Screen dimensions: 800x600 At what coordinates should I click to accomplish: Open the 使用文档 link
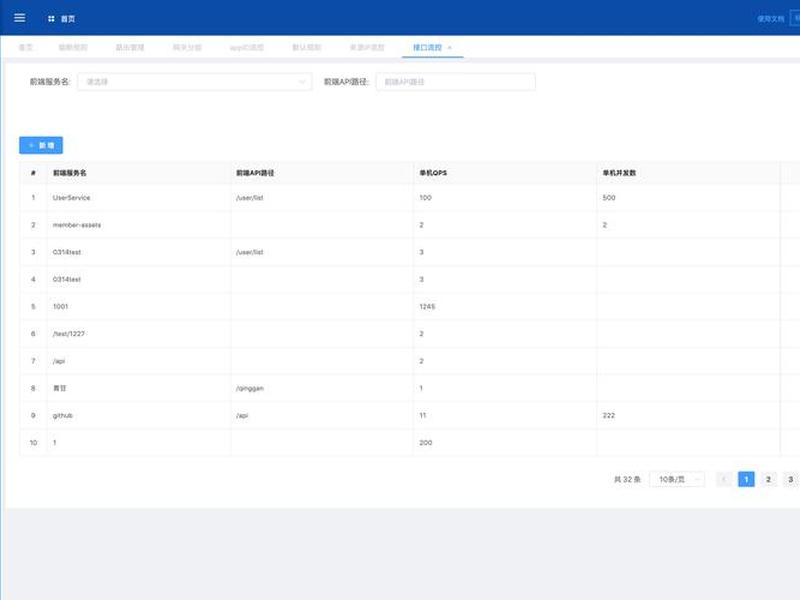point(770,19)
